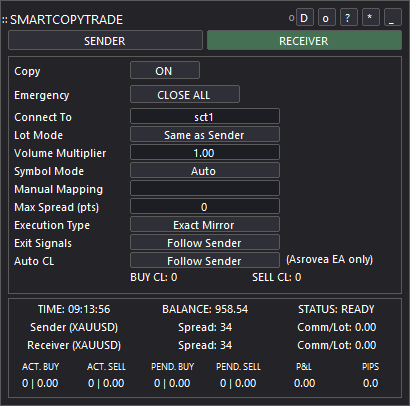Click the STATUS: READY indicator
410x406 pixels.
[336, 309]
